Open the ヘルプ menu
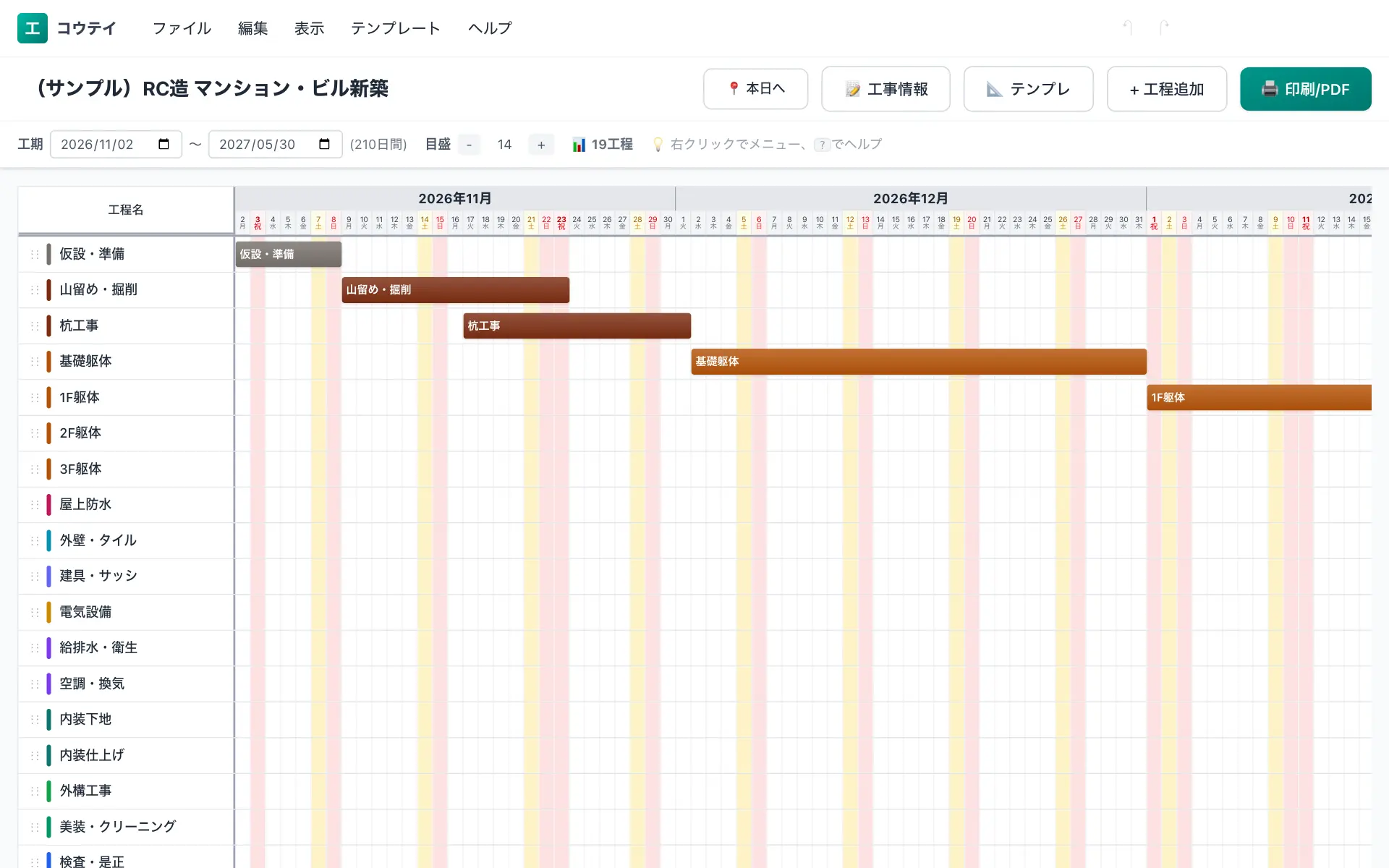The width and height of the screenshot is (1389, 868). coord(490,28)
